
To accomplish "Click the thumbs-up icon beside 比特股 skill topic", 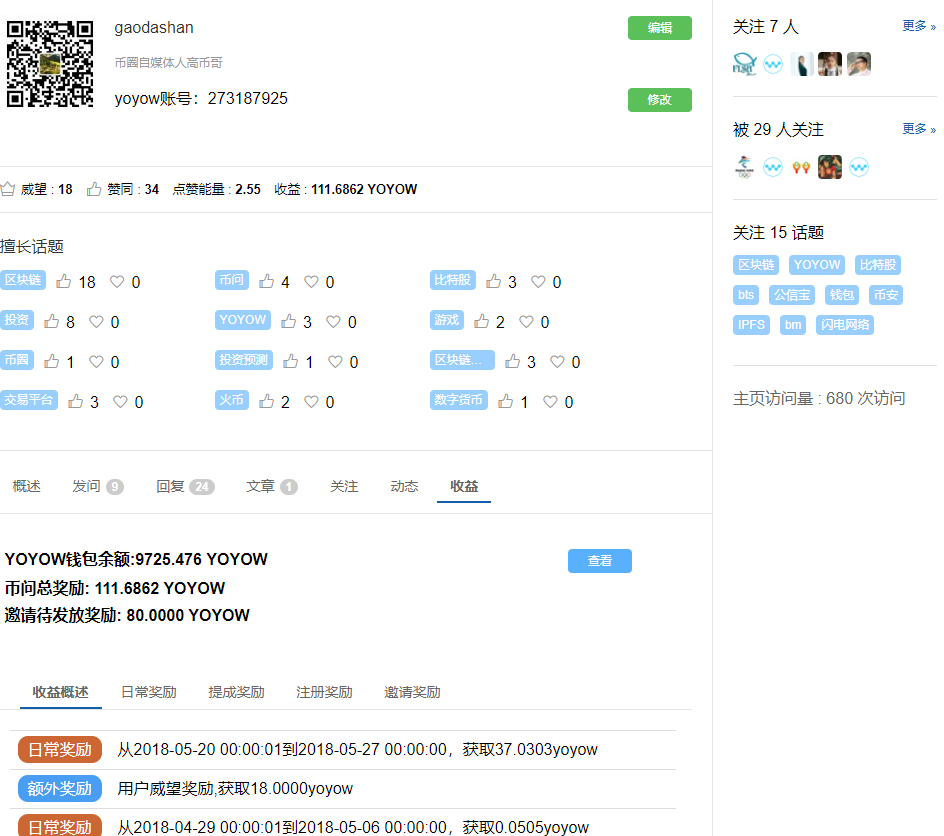I will tap(494, 281).
